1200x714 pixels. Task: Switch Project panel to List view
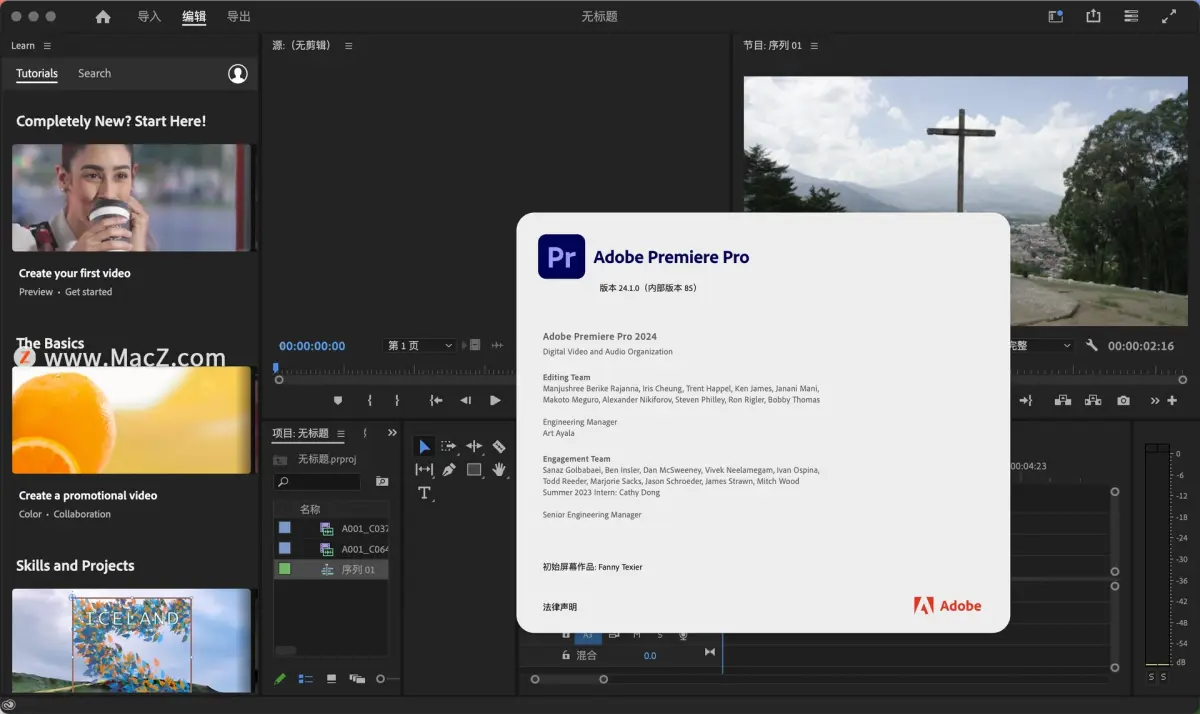pyautogui.click(x=305, y=679)
